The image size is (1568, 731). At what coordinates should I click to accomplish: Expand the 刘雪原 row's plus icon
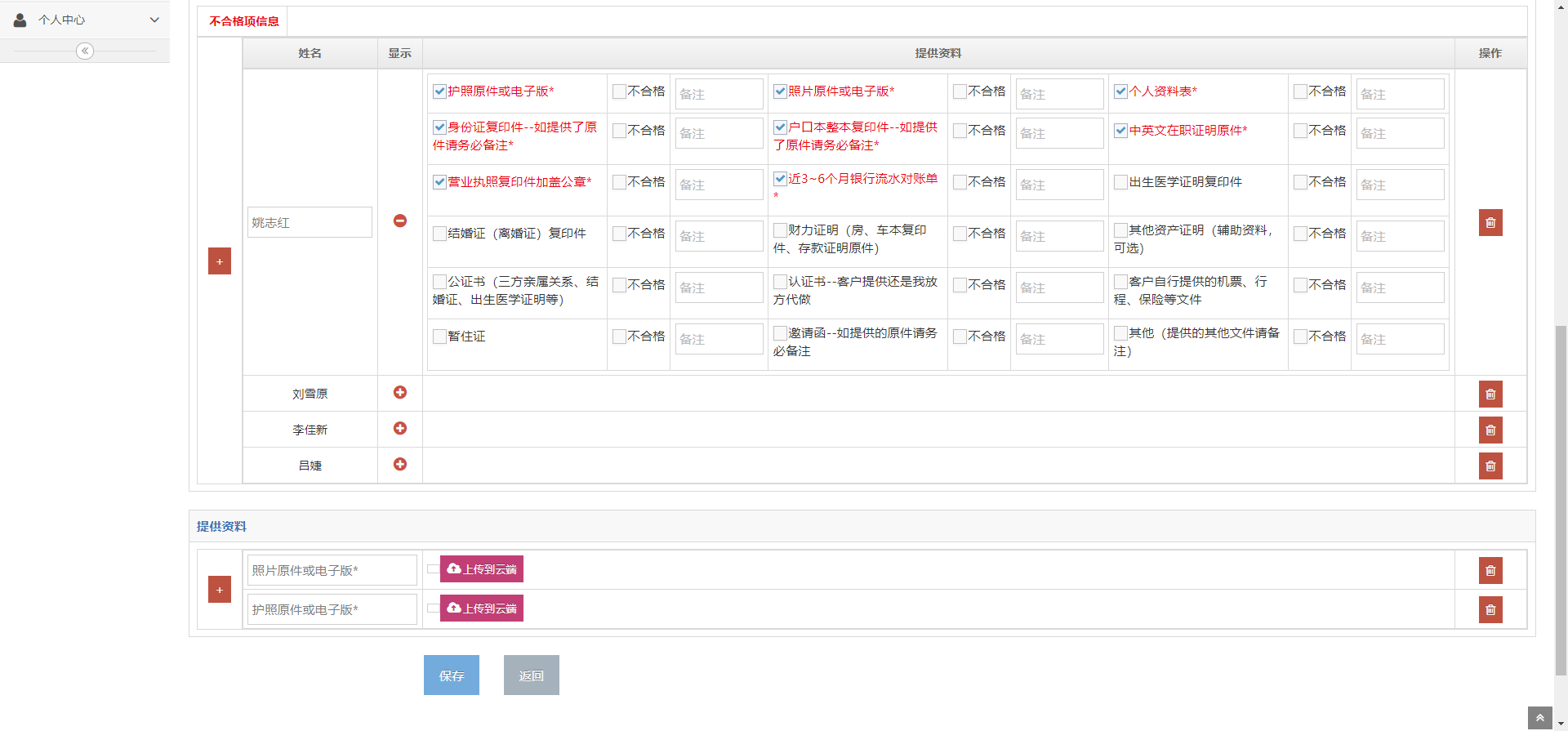point(400,392)
